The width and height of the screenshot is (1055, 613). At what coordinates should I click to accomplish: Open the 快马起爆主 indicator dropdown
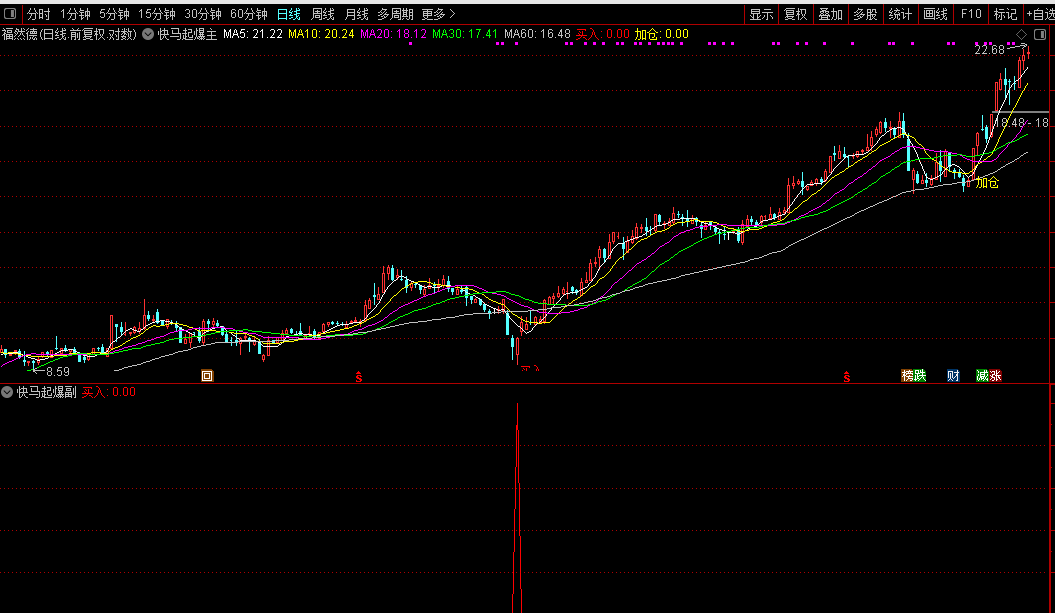148,34
